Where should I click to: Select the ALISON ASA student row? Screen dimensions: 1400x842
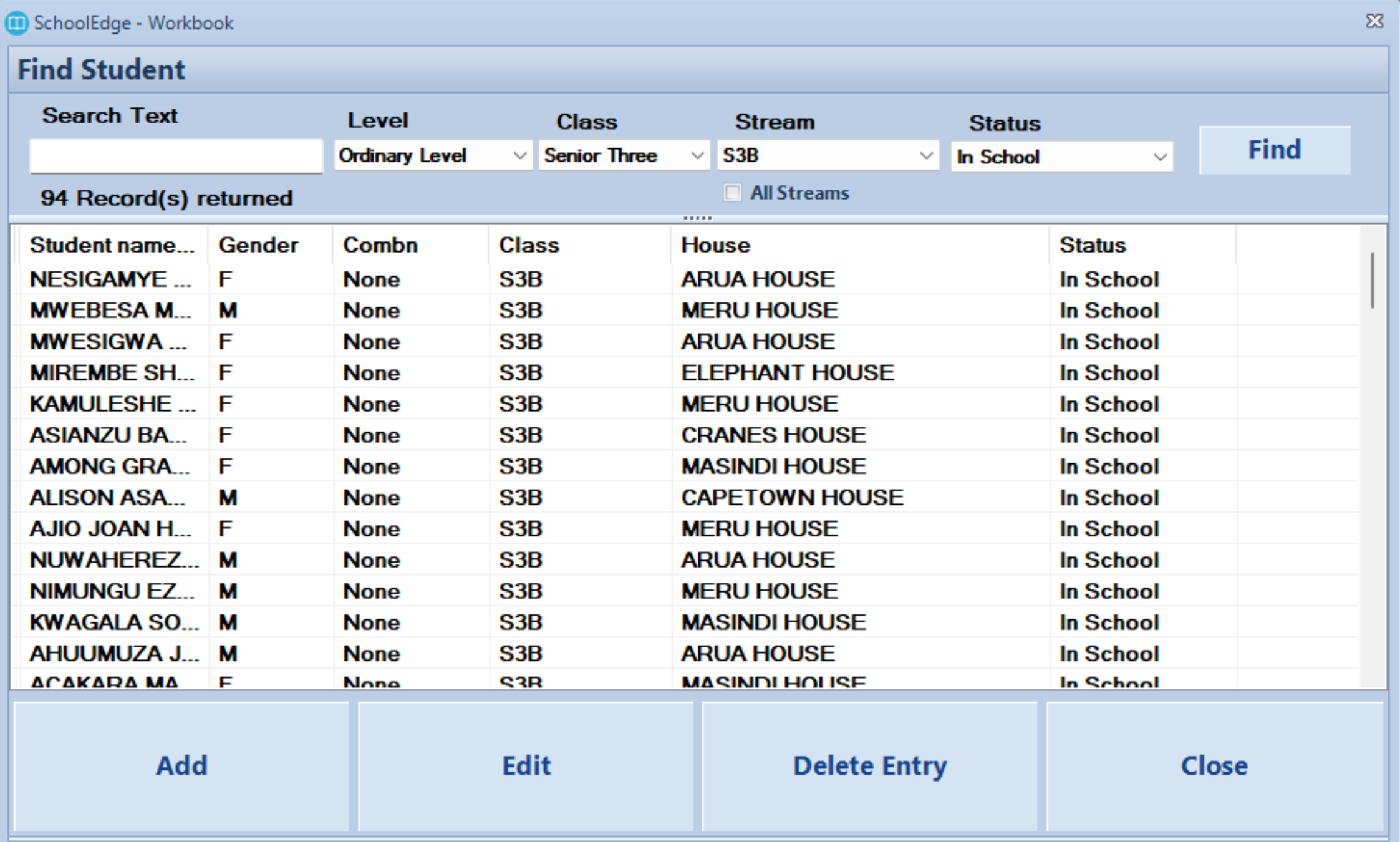pyautogui.click(x=107, y=497)
